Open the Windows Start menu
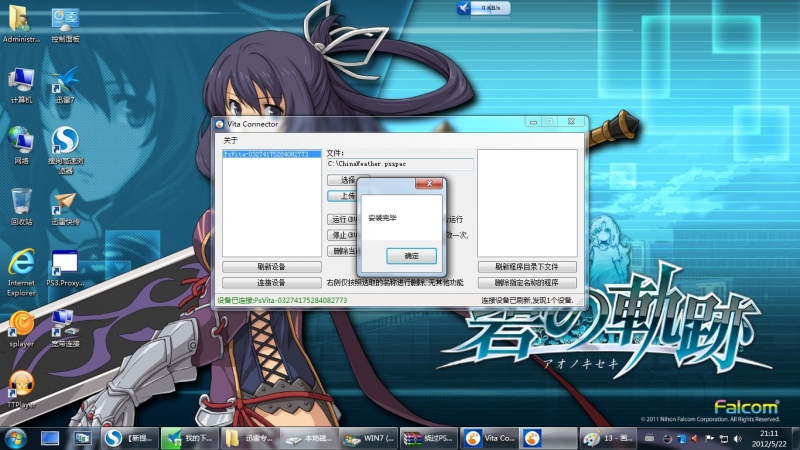The image size is (800, 450). (15, 438)
